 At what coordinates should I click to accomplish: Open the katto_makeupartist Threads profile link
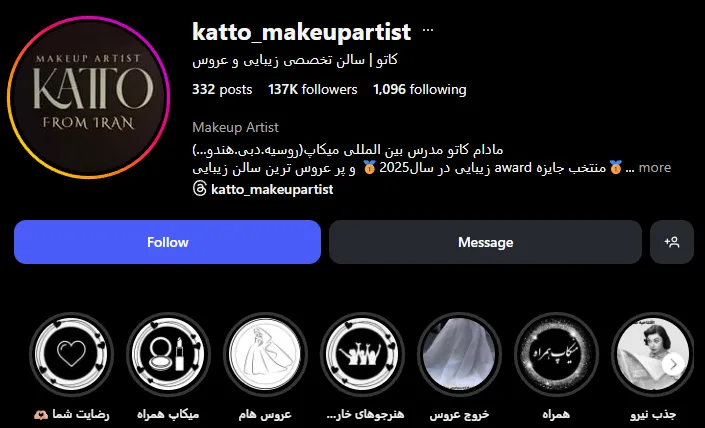(272, 189)
